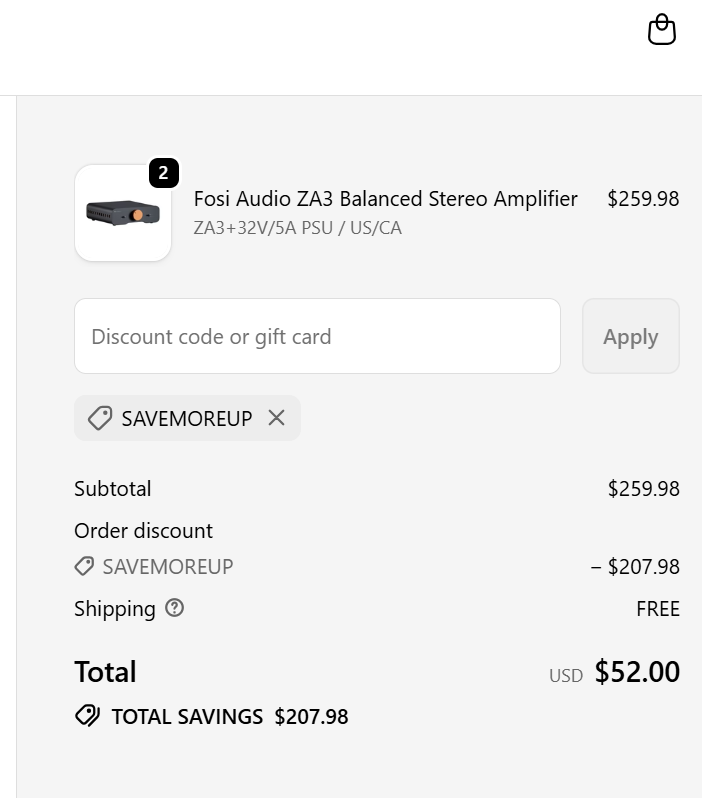Open the shopping bag cart icon

click(662, 30)
